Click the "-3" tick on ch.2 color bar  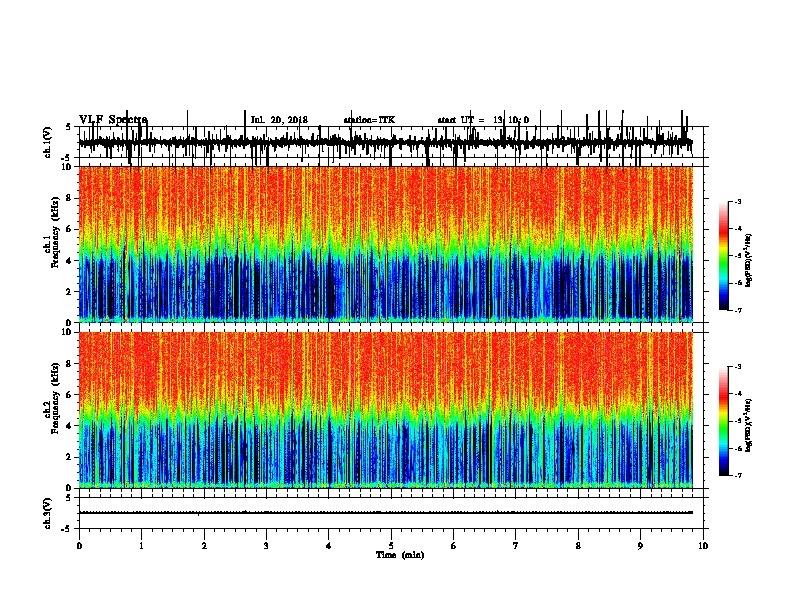[x=737, y=367]
